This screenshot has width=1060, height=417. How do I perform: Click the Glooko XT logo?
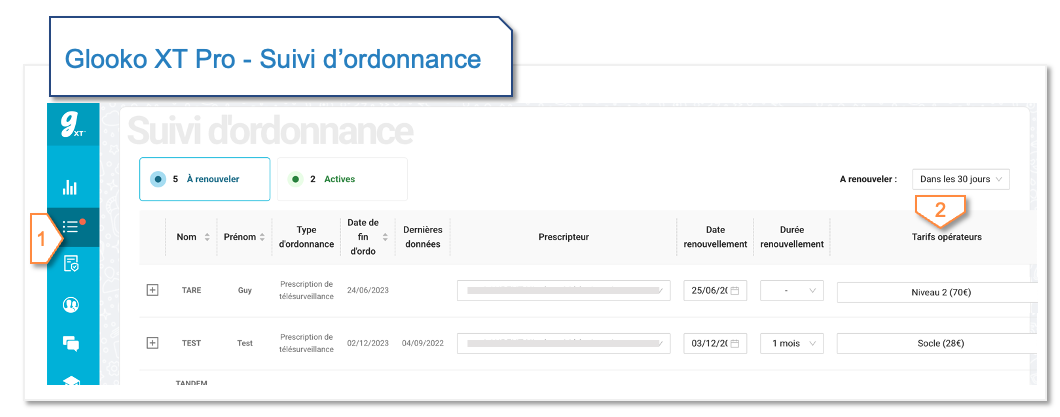point(72,125)
